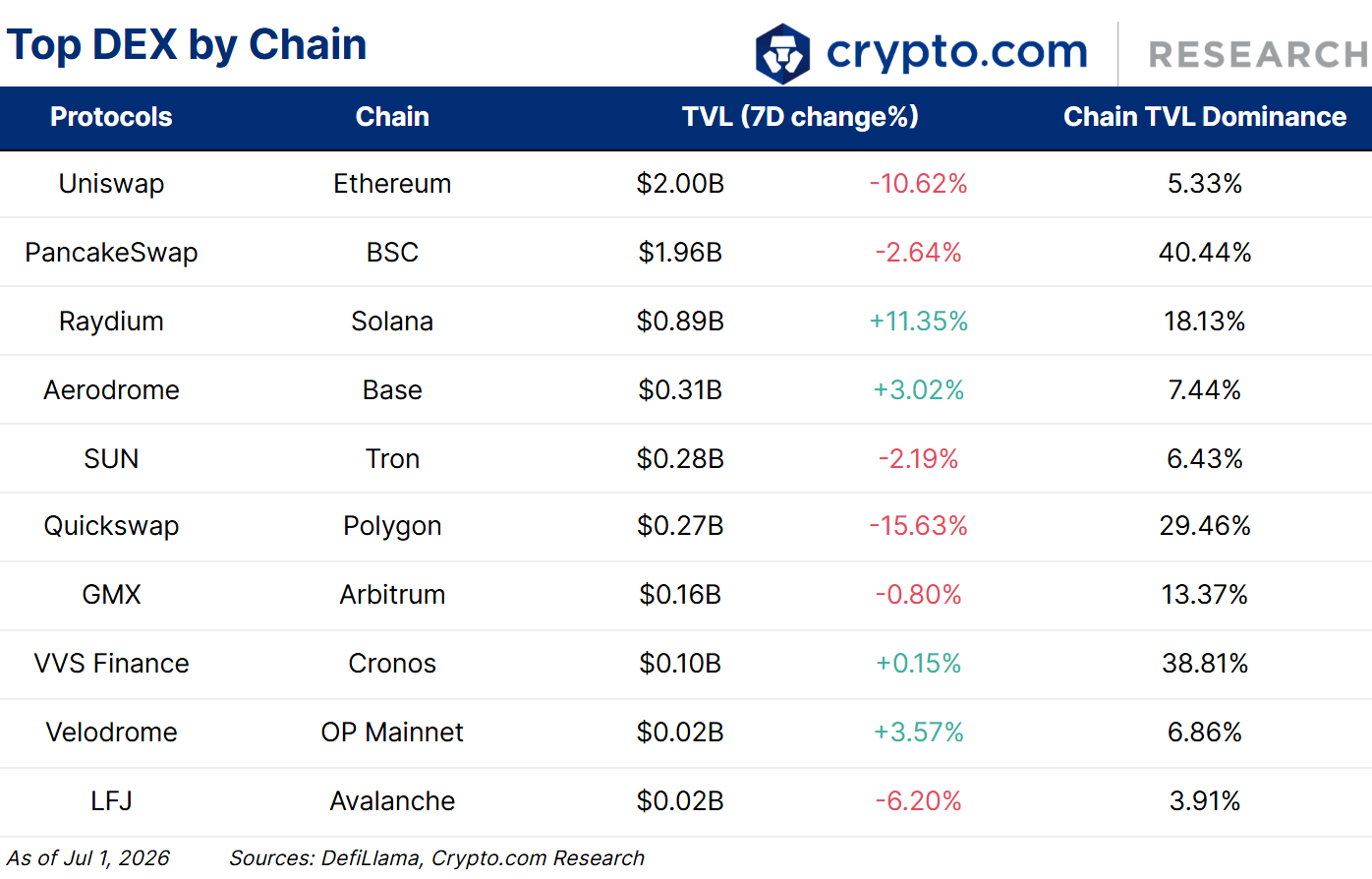This screenshot has width=1372, height=879.
Task: Click the $2.00B TVL value
Action: (680, 184)
